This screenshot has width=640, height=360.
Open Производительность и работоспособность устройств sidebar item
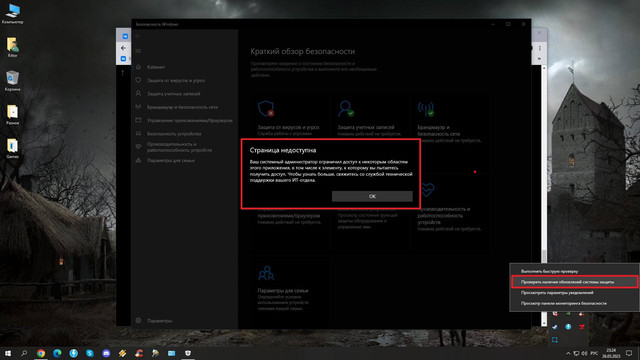179,147
